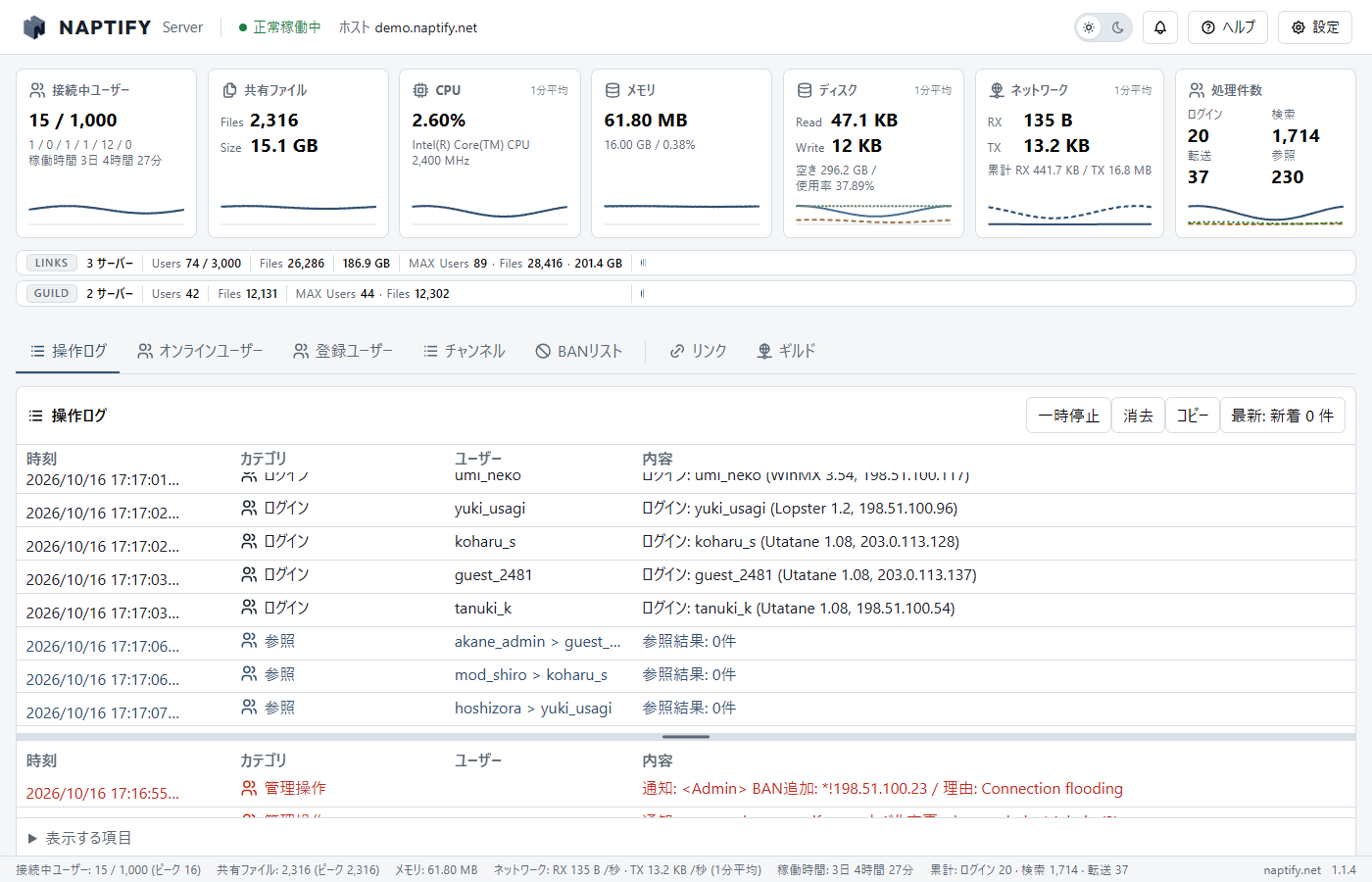This screenshot has width=1372, height=882.
Task: Click the splitter handle between log panes
Action: (x=686, y=736)
